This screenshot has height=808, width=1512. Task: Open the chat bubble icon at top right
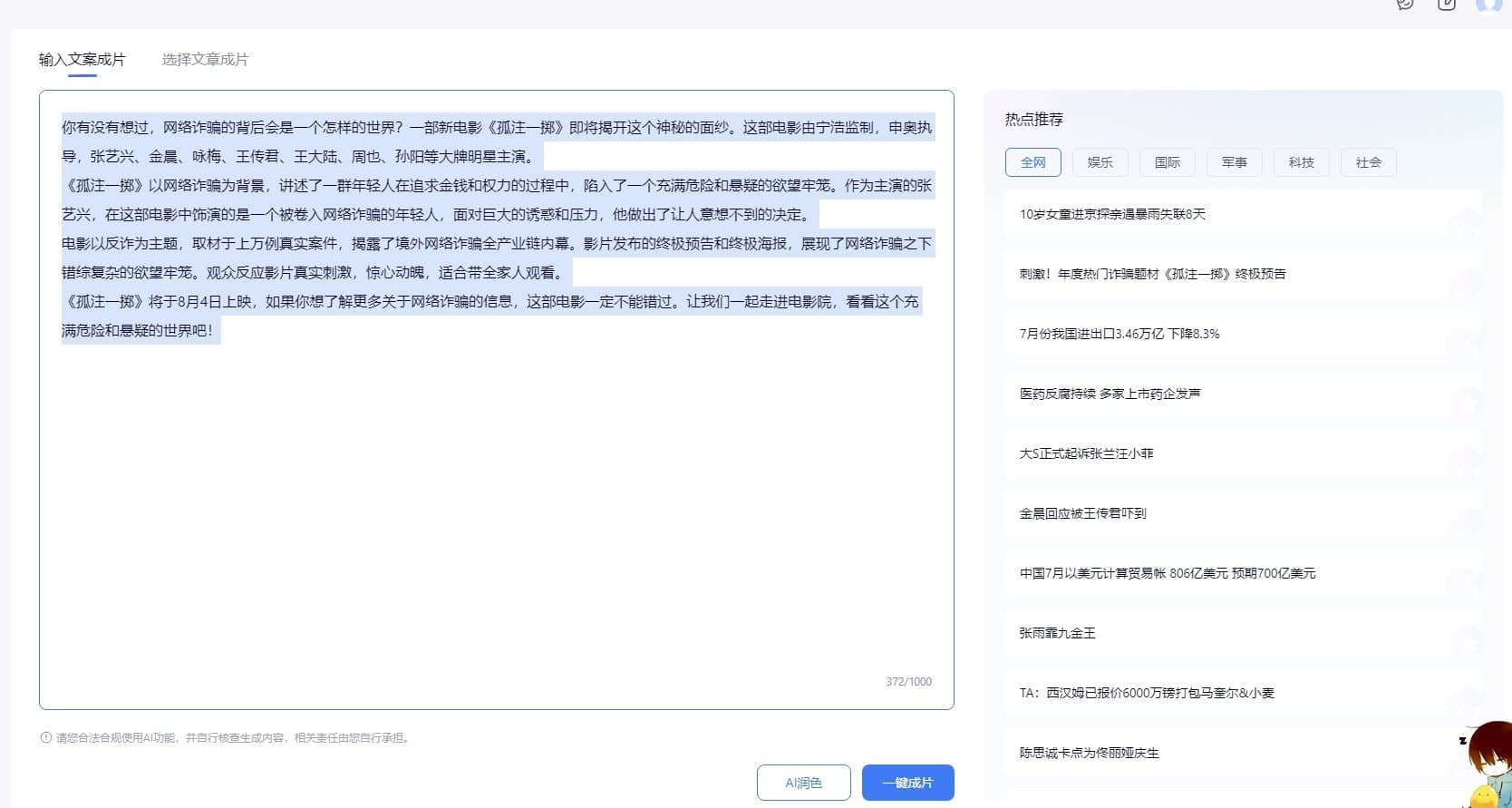tap(1405, 4)
